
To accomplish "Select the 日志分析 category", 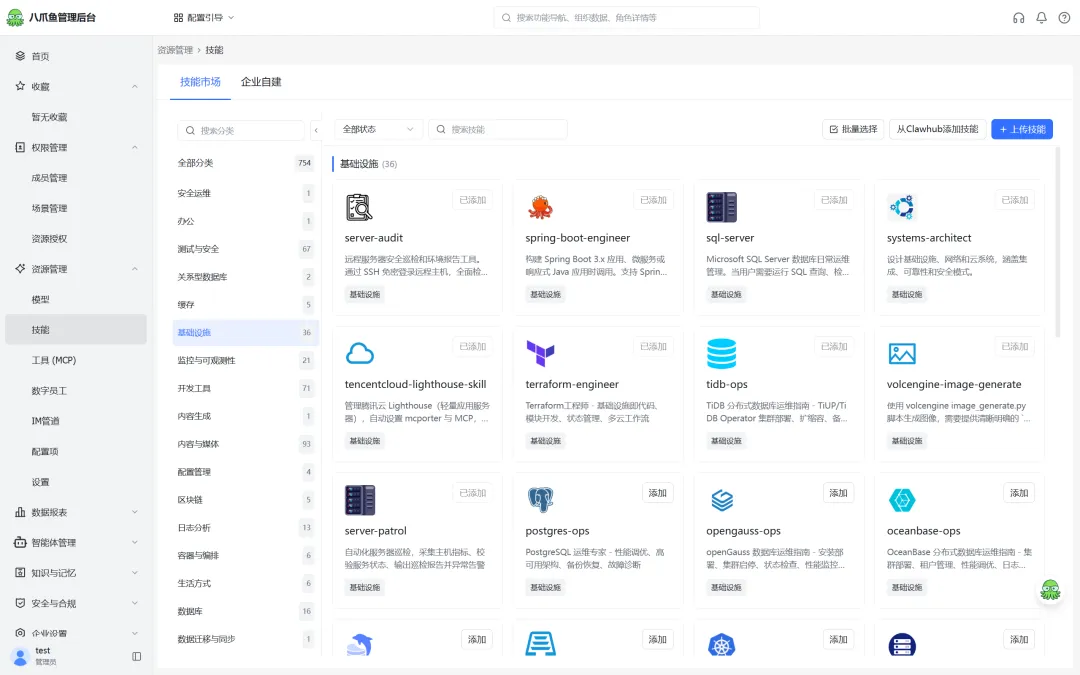I will point(245,528).
